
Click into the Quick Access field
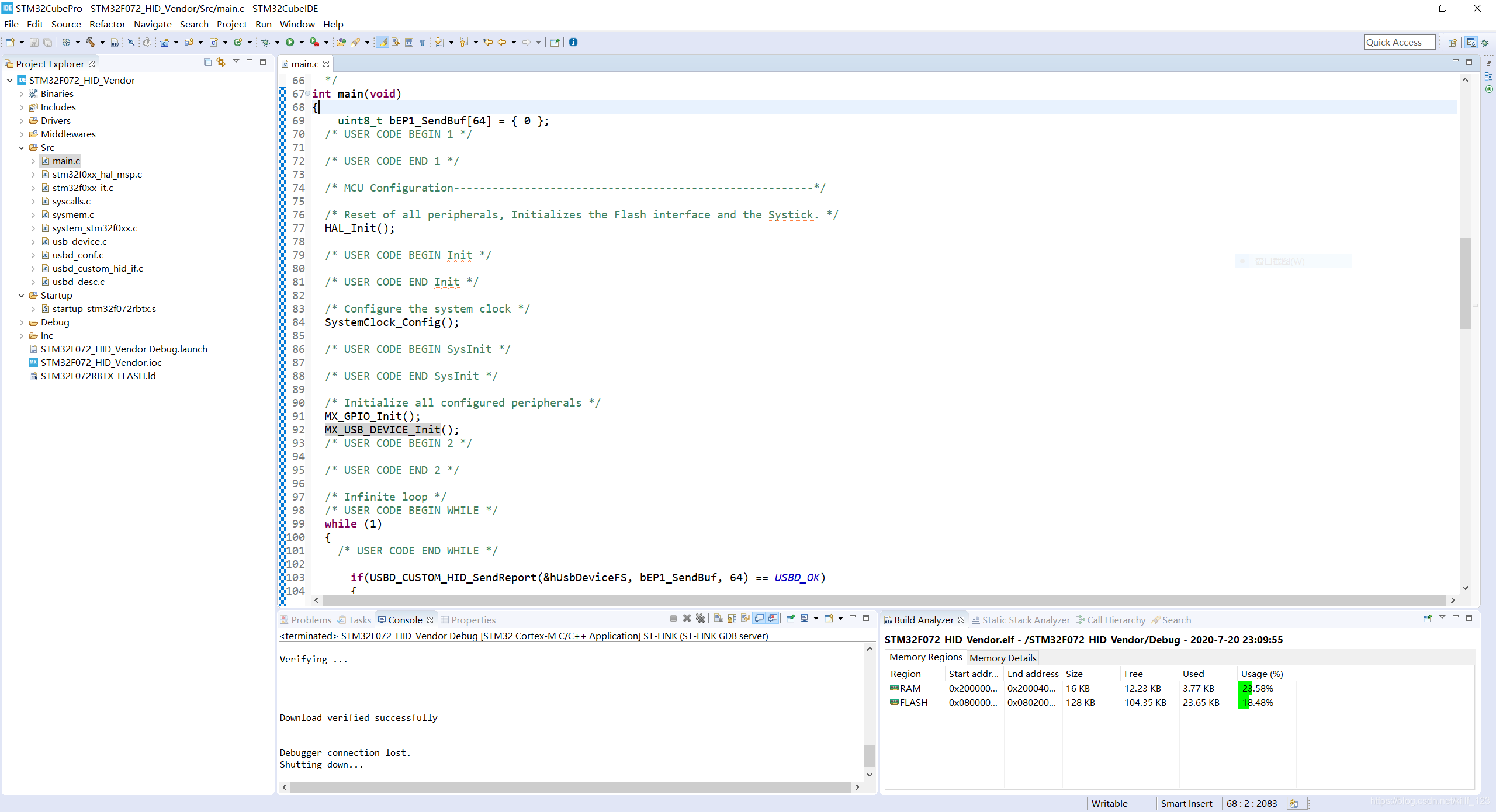coord(1398,43)
